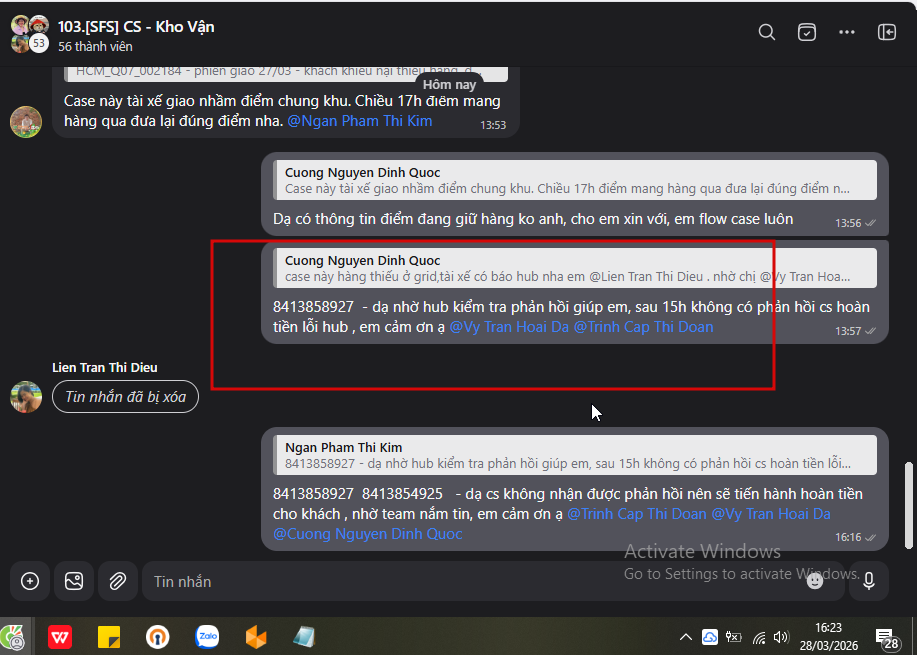
Task: Open the group reminders calendar icon
Action: pyautogui.click(x=806, y=32)
